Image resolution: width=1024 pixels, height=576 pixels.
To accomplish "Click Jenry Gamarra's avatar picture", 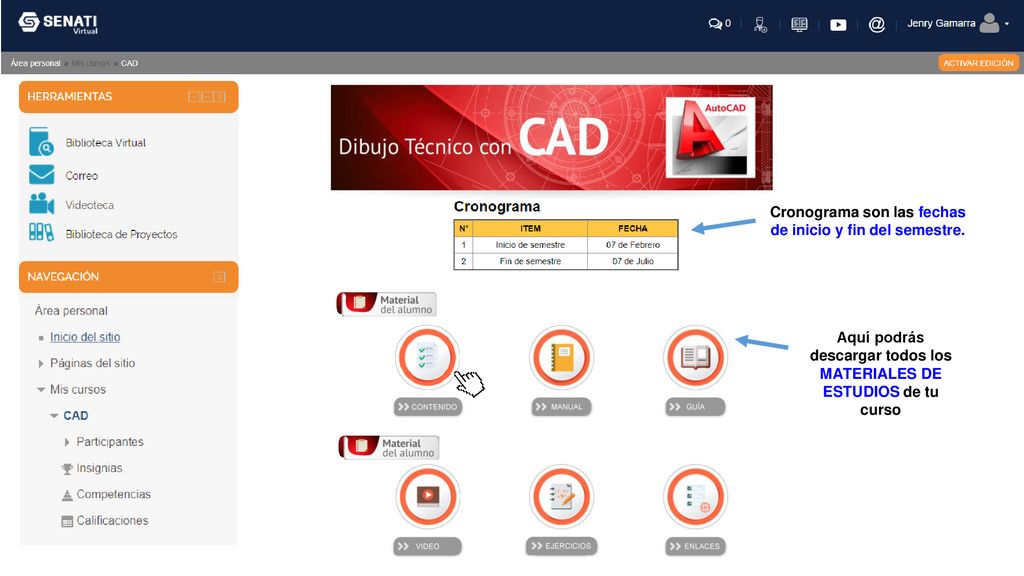I will pos(990,24).
